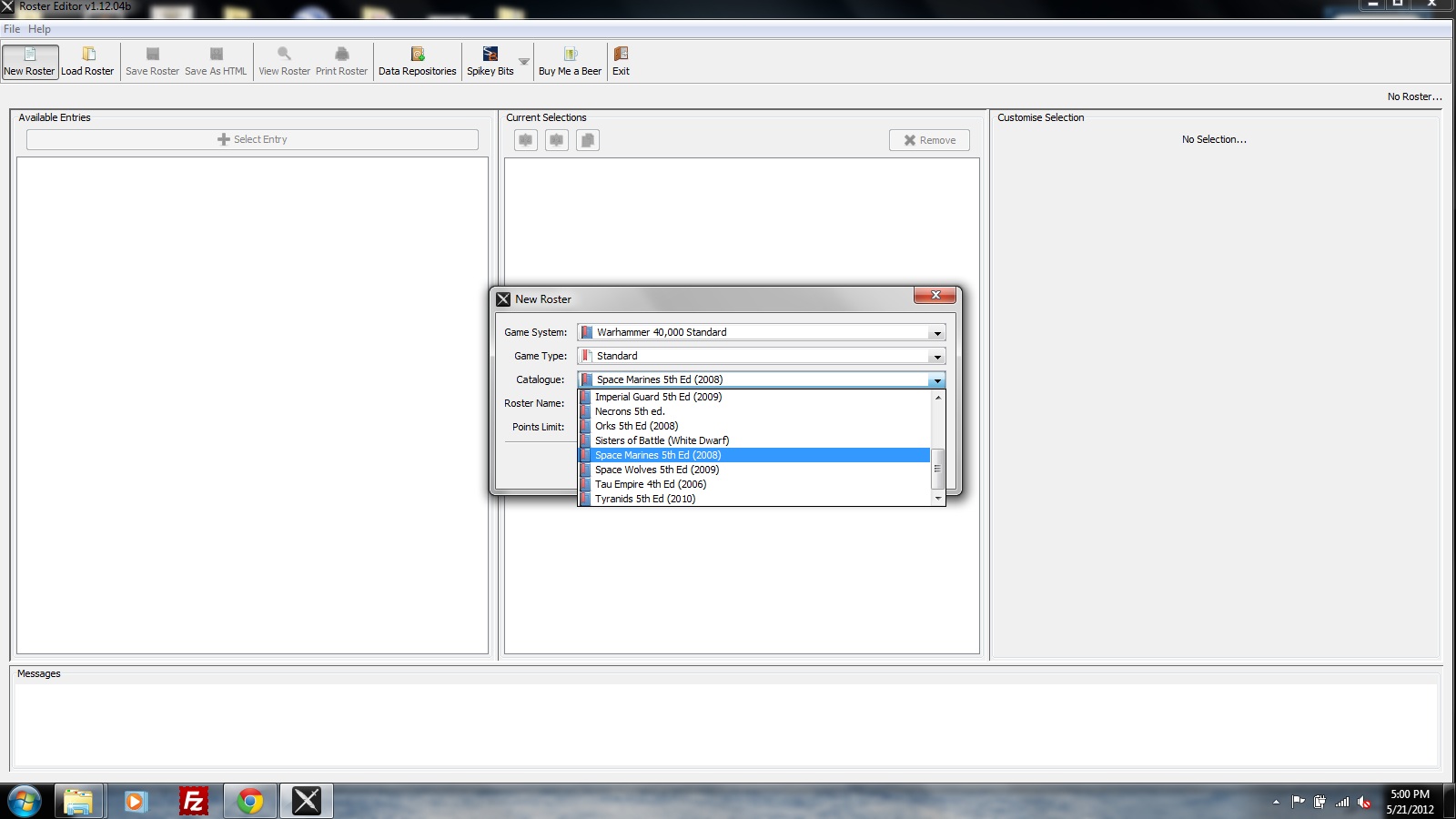
Task: Pick Sisters of Battle (White Dwarf)
Action: (754, 440)
